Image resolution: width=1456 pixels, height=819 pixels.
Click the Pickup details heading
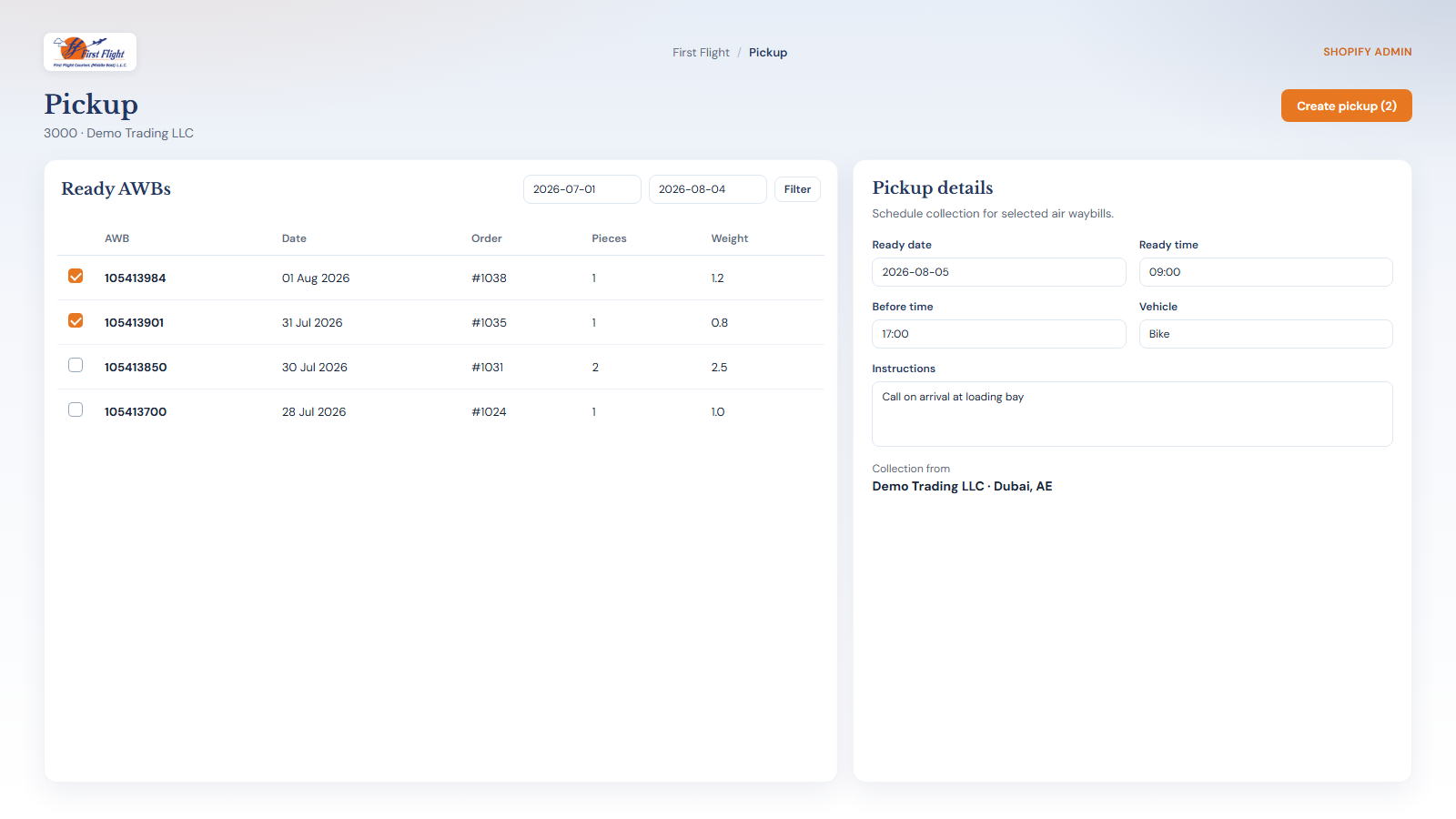tap(932, 187)
